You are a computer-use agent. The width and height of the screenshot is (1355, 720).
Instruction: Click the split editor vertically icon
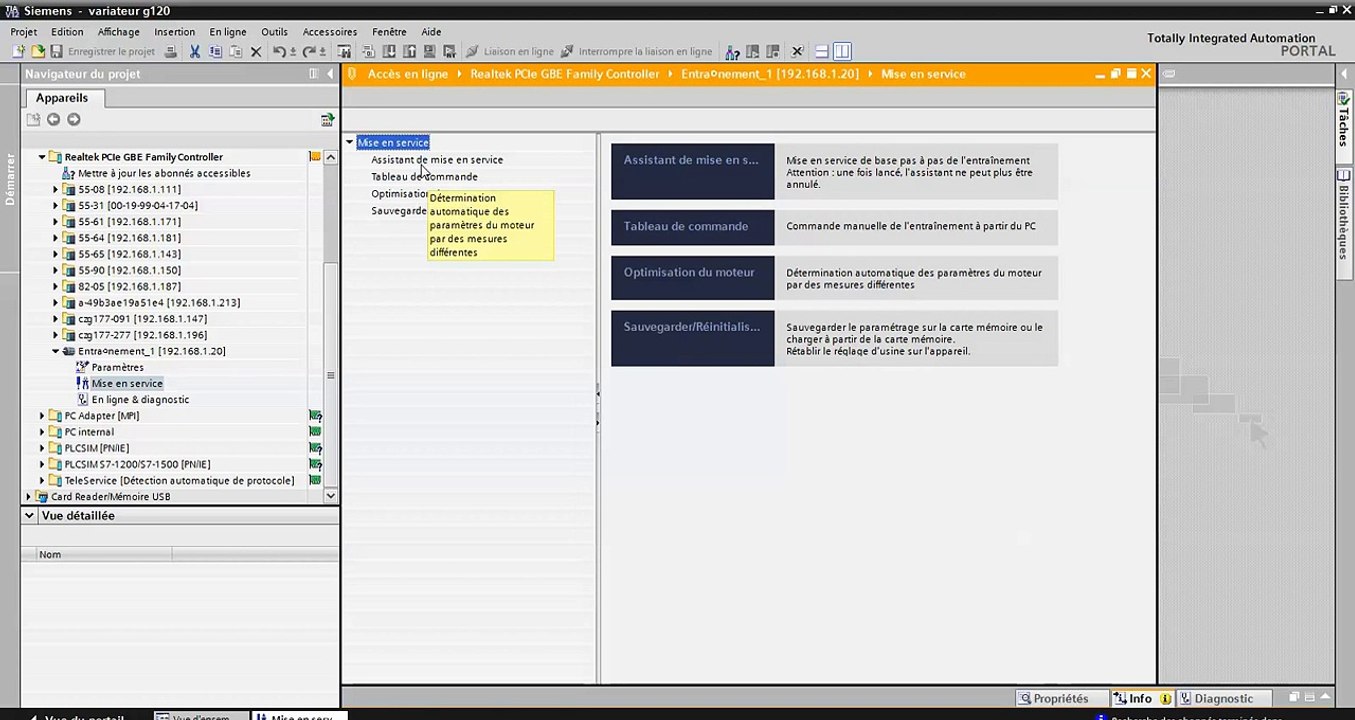point(842,51)
